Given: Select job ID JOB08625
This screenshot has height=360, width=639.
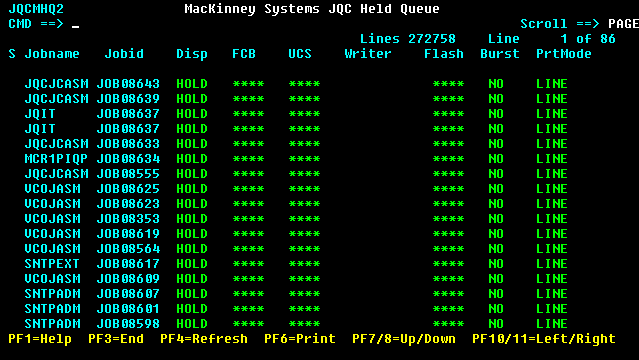Looking at the screenshot, I should 128,189.
